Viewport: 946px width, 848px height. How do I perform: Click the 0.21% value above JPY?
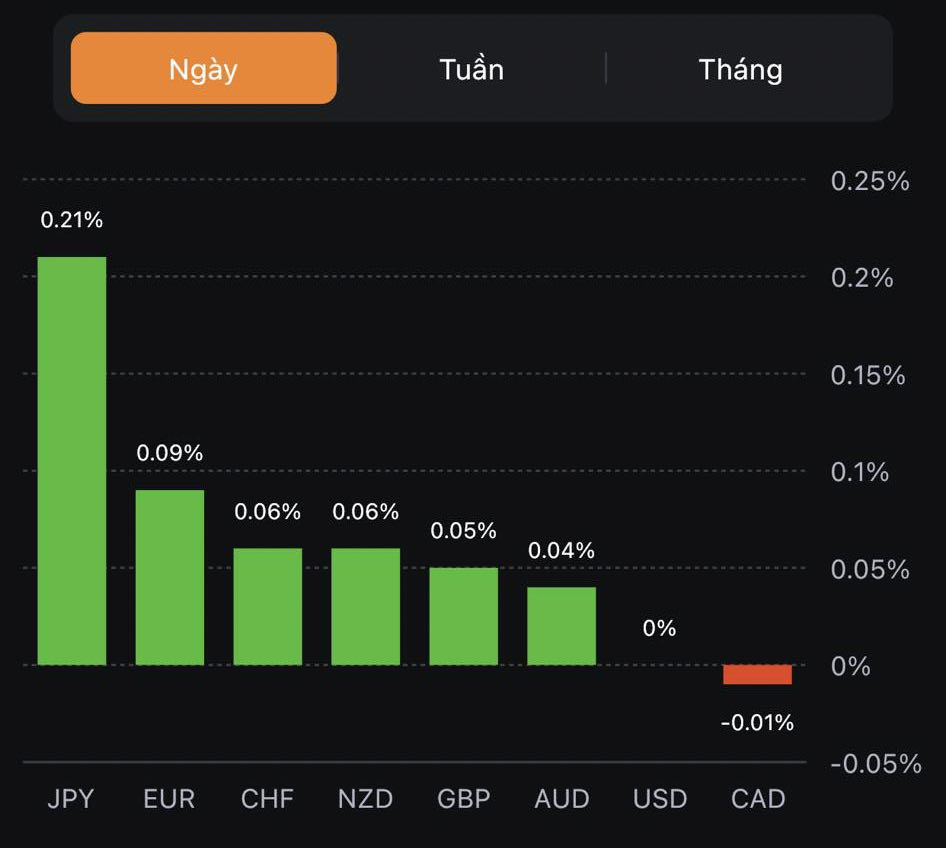coord(72,220)
